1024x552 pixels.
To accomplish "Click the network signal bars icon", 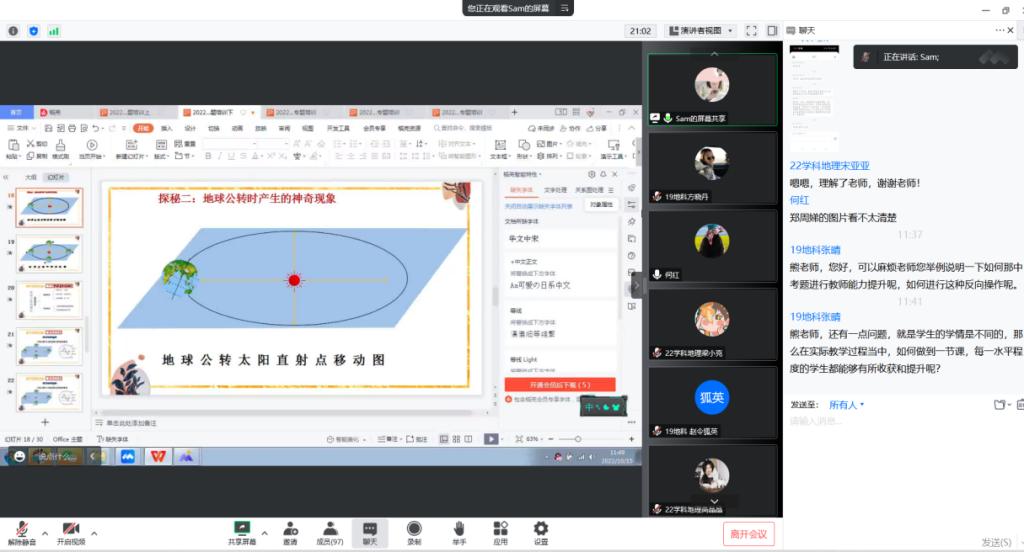I will (54, 31).
